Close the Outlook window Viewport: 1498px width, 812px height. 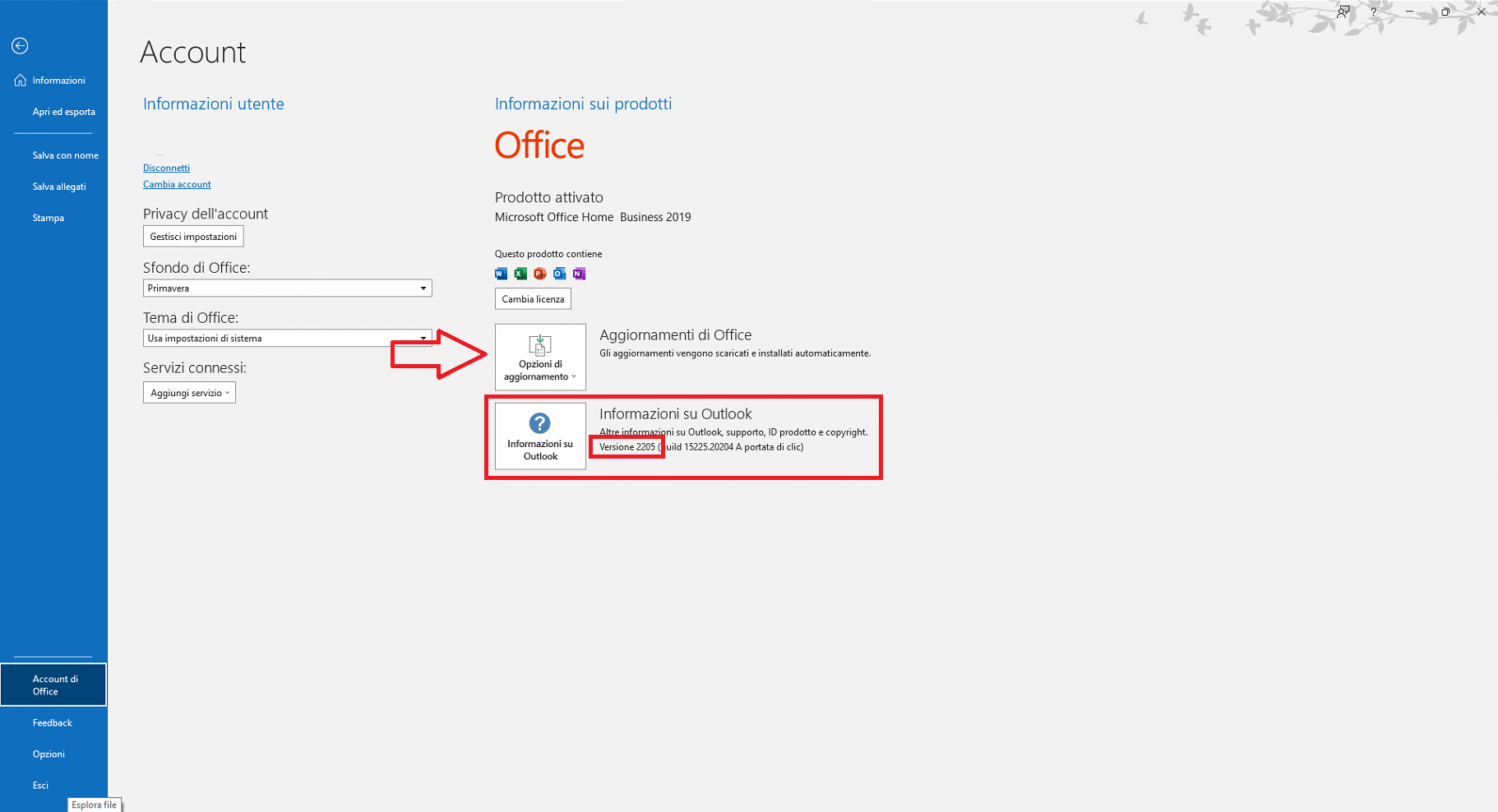(x=1482, y=12)
